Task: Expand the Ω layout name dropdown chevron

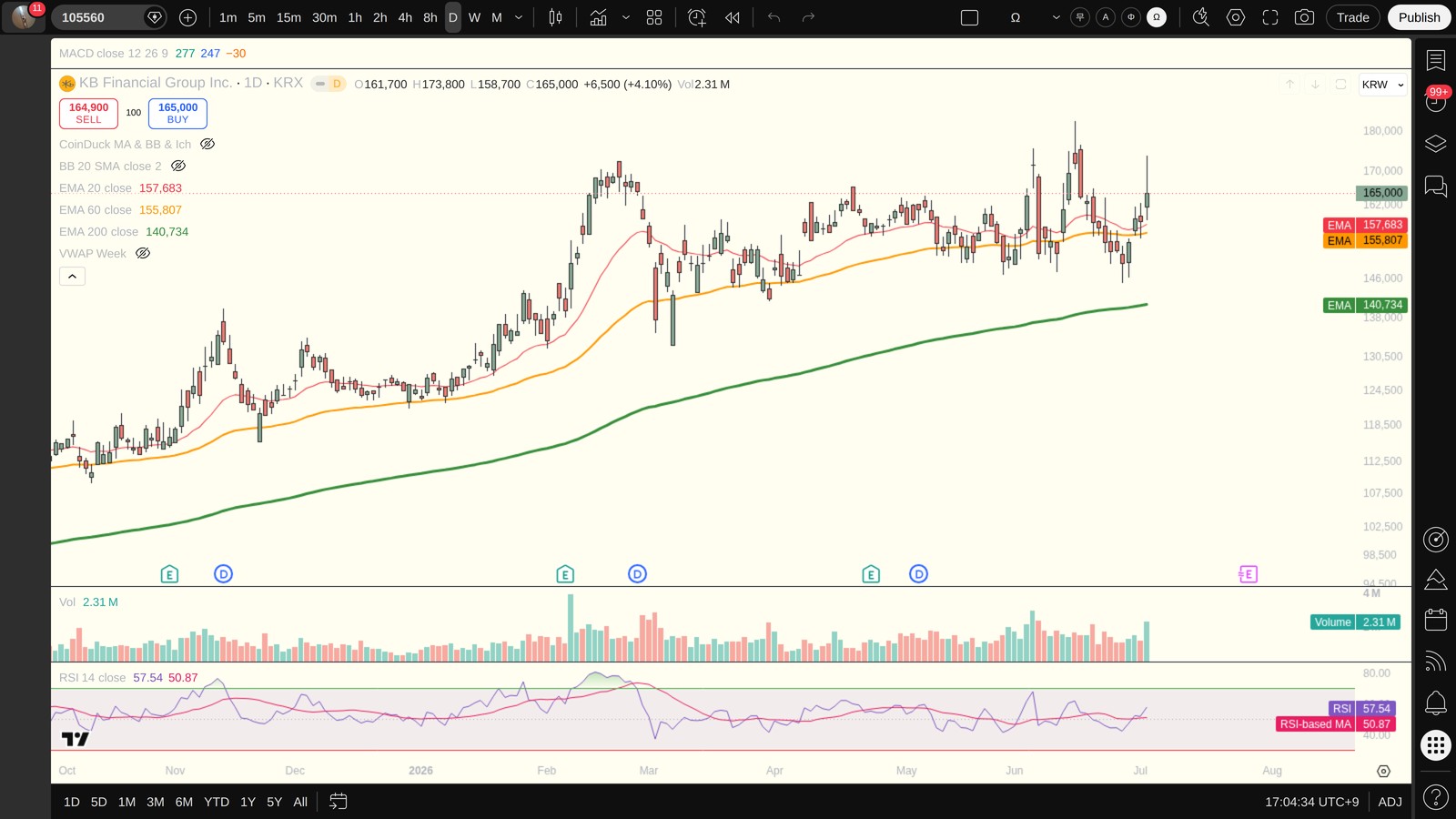Action: tap(1056, 17)
